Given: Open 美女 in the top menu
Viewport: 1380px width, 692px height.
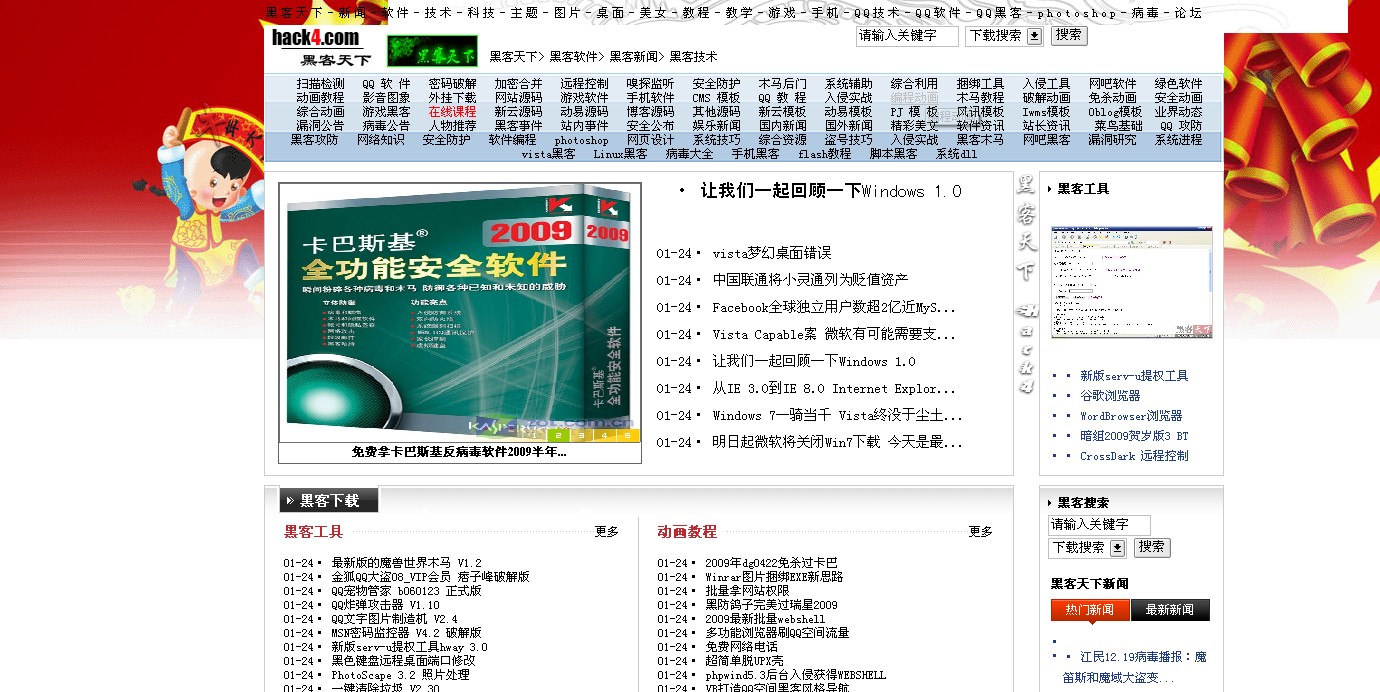Looking at the screenshot, I should [653, 13].
